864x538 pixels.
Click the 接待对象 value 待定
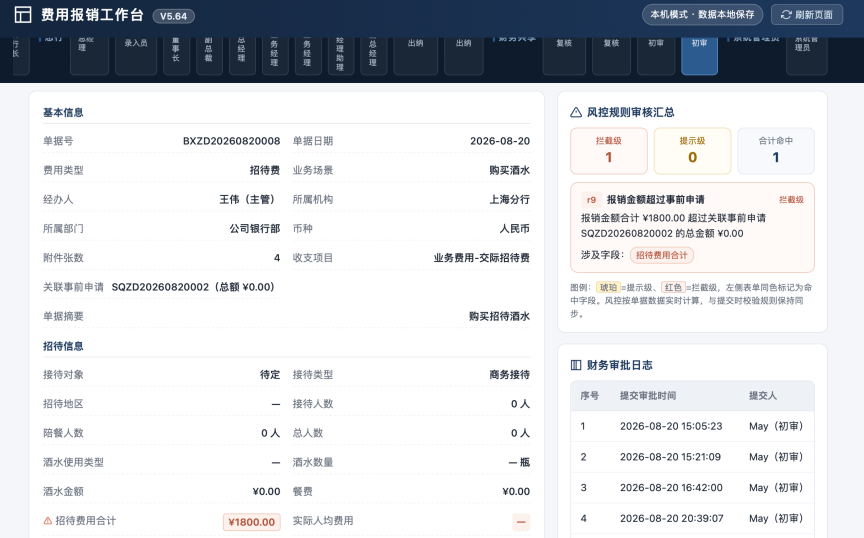pyautogui.click(x=270, y=375)
